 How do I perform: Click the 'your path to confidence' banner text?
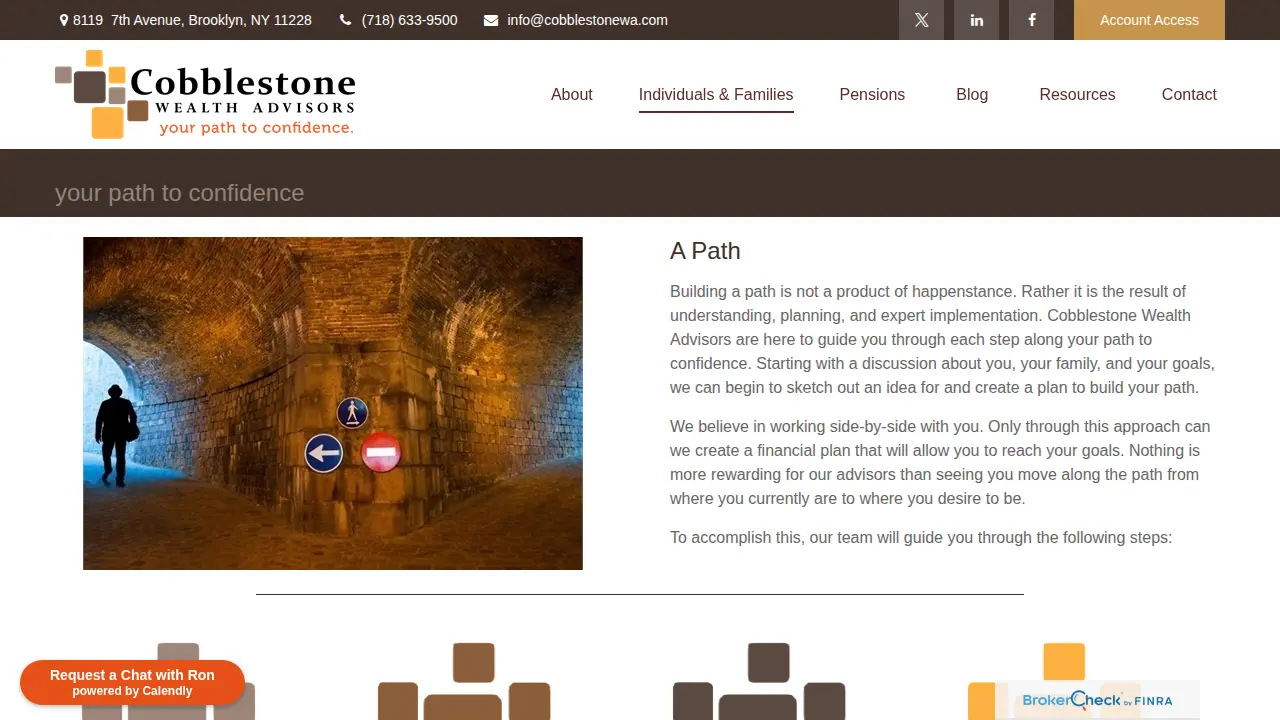point(180,193)
